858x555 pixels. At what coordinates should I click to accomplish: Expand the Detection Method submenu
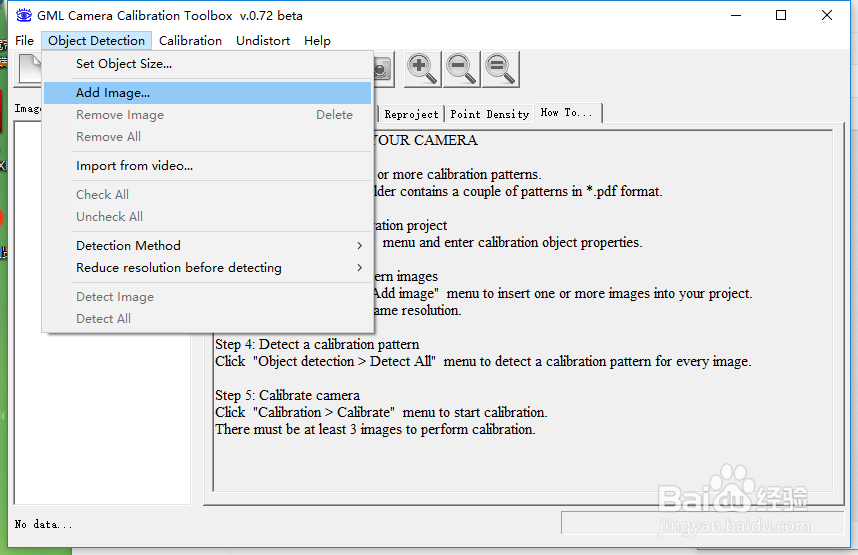(207, 246)
